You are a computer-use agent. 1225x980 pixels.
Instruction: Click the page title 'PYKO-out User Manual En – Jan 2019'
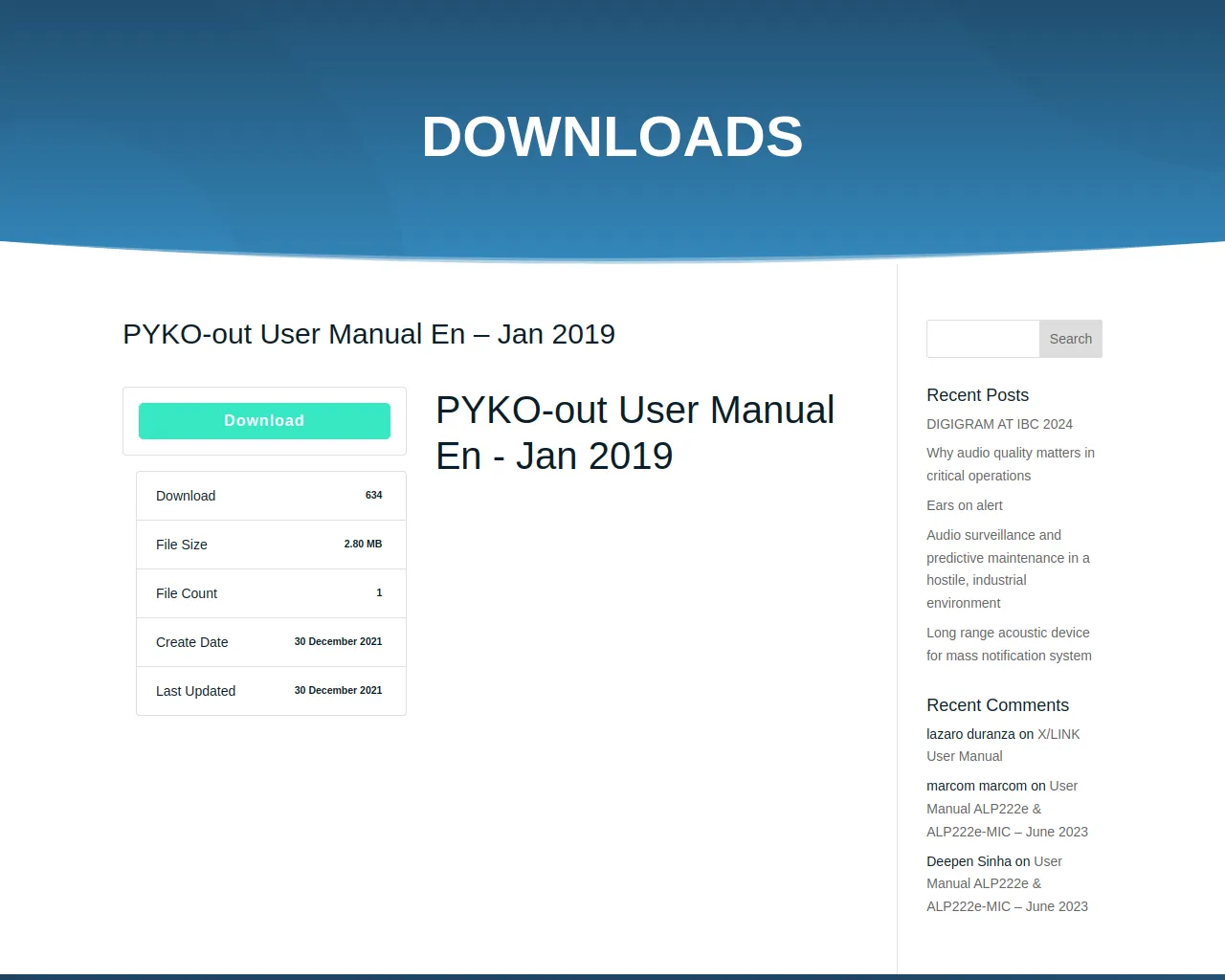[x=368, y=334]
